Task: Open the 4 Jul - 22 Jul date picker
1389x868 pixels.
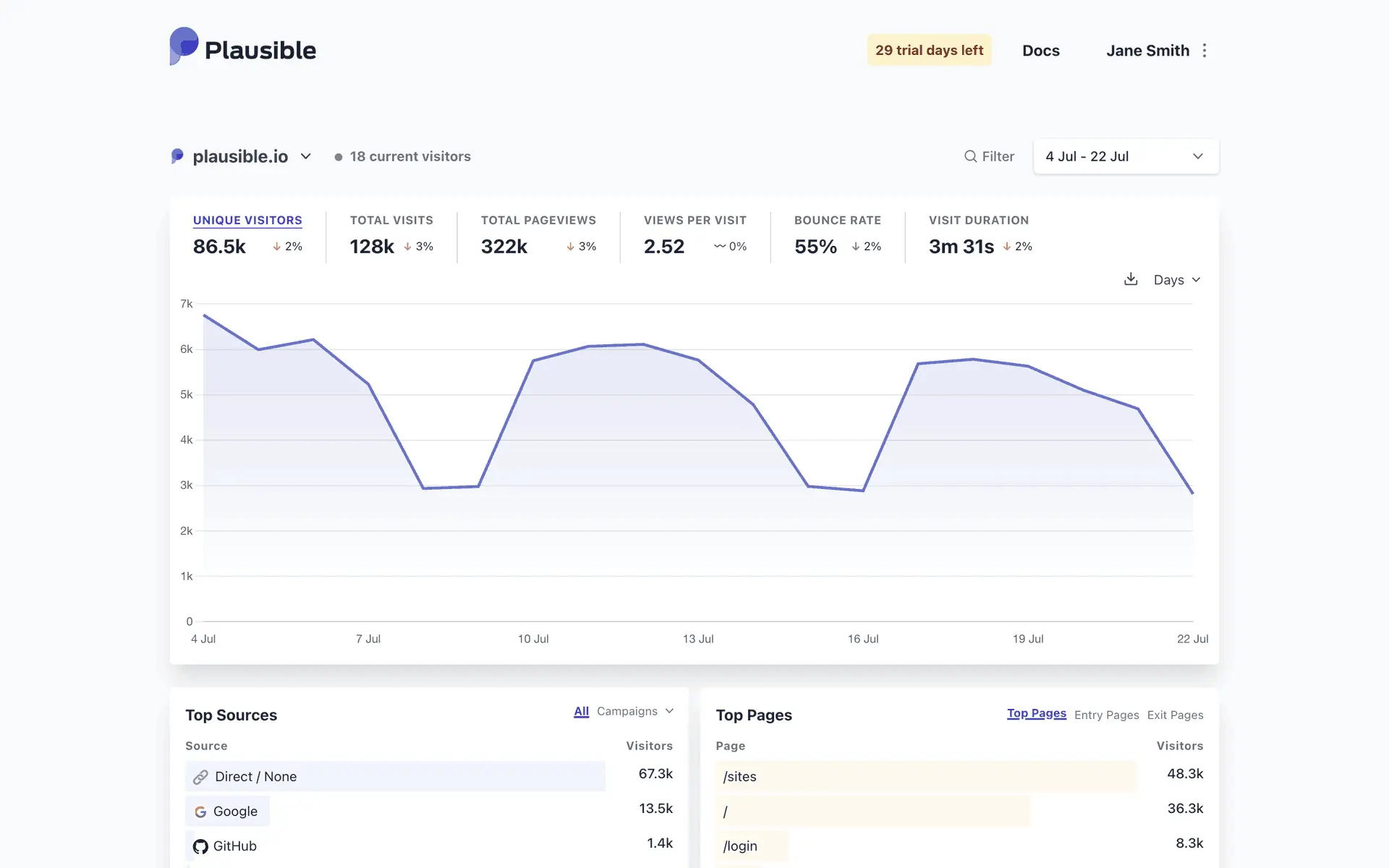Action: coord(1125,156)
